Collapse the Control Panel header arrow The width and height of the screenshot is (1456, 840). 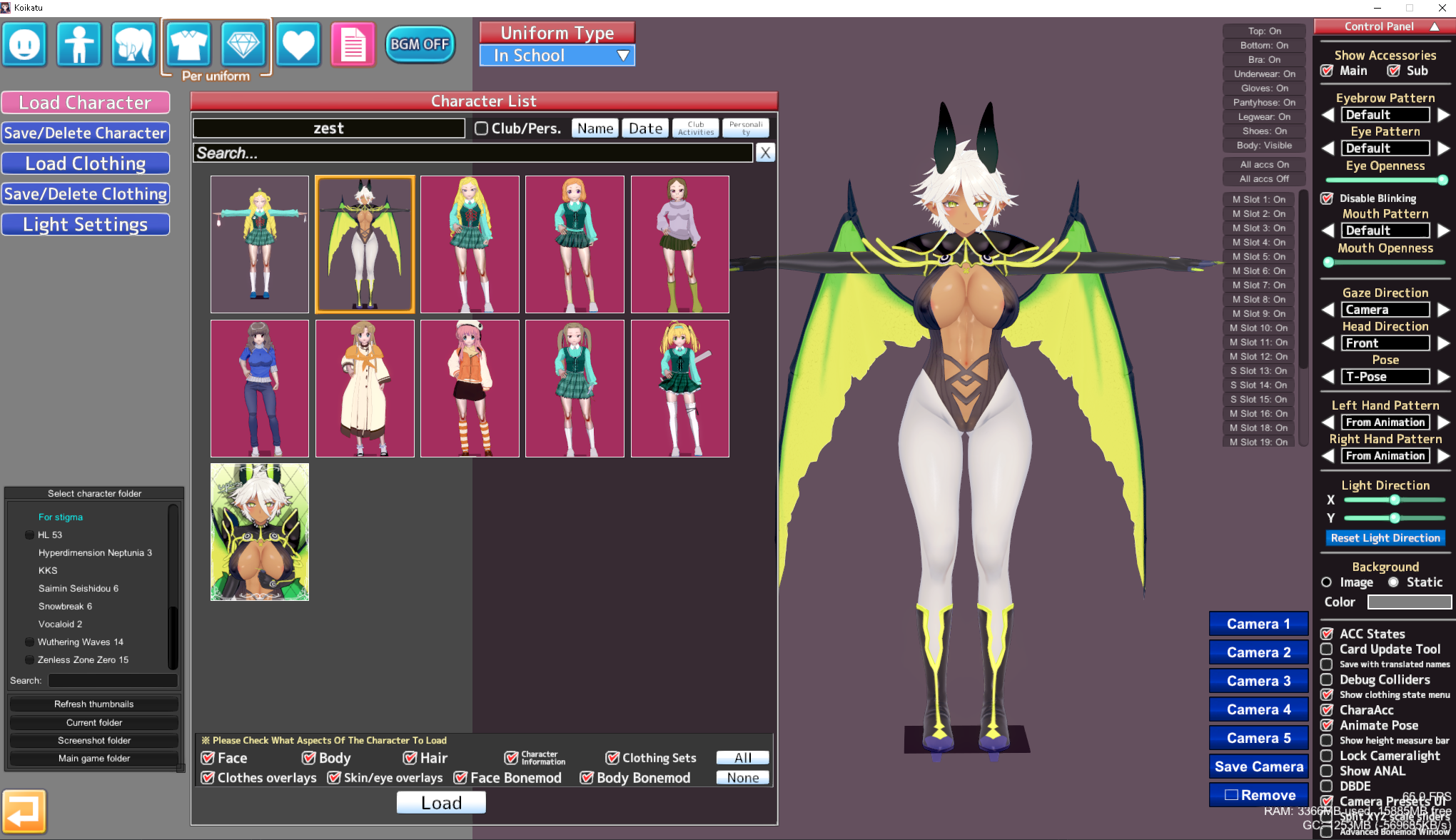click(x=1434, y=26)
